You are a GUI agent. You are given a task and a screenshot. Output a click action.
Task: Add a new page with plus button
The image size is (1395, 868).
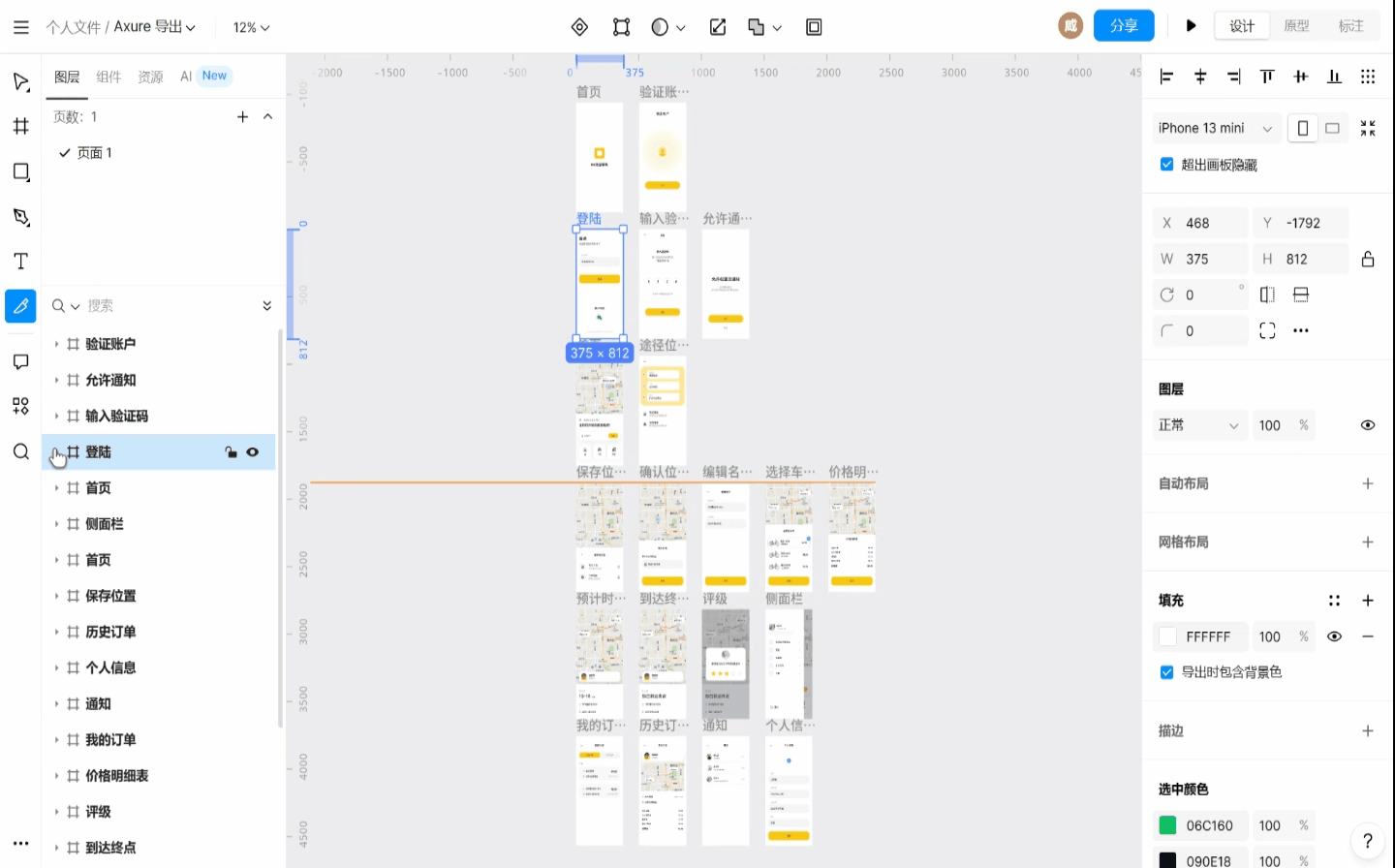click(x=242, y=117)
